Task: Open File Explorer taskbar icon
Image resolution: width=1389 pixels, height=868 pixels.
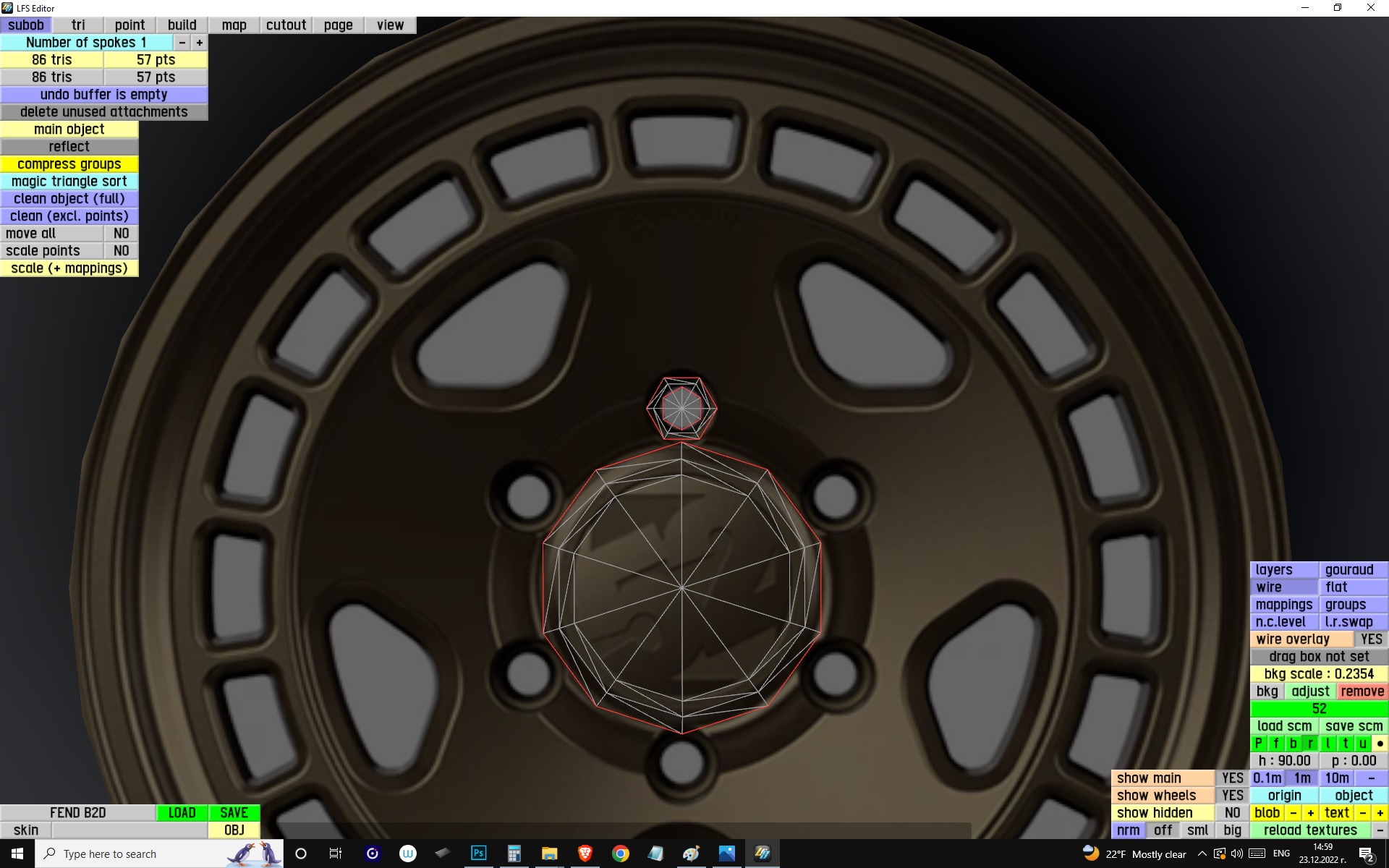Action: (549, 854)
